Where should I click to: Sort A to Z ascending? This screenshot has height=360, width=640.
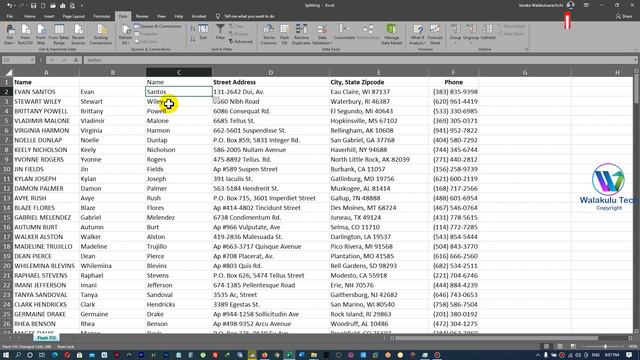pos(193,29)
